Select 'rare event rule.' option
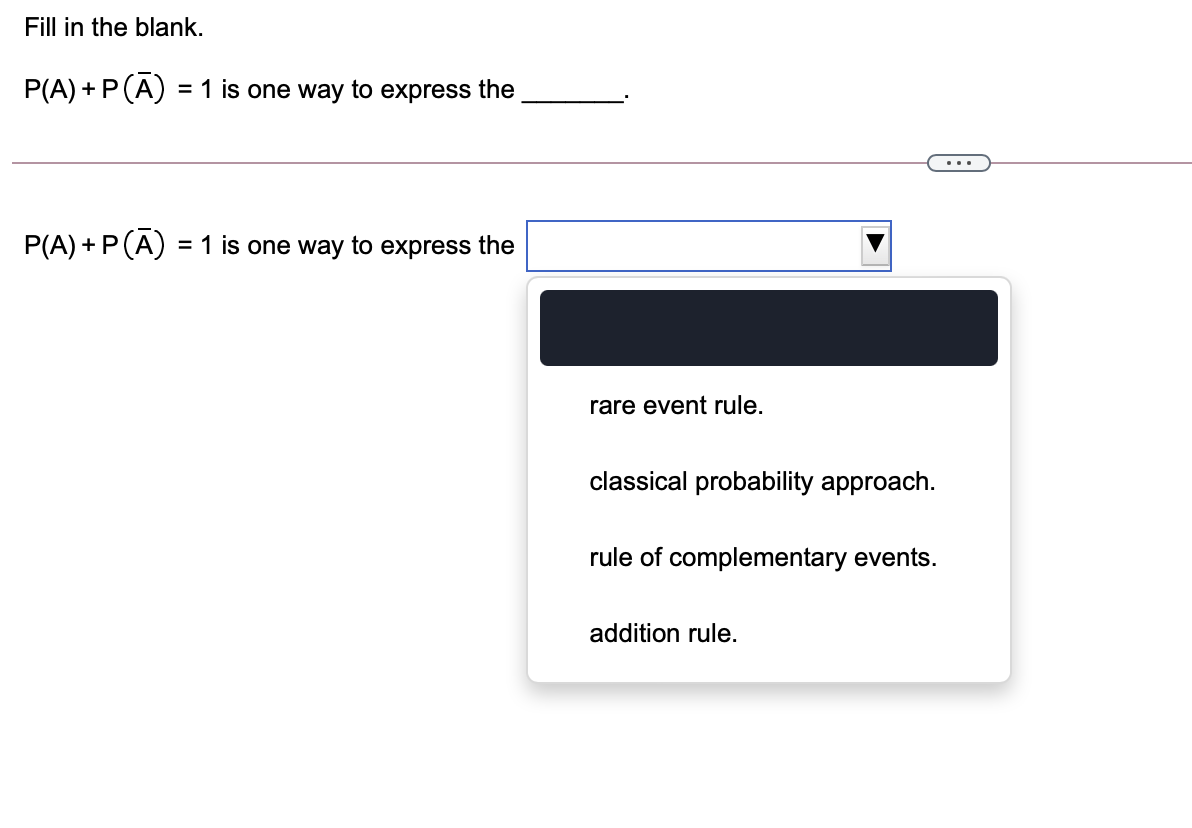The width and height of the screenshot is (1192, 828). tap(676, 405)
